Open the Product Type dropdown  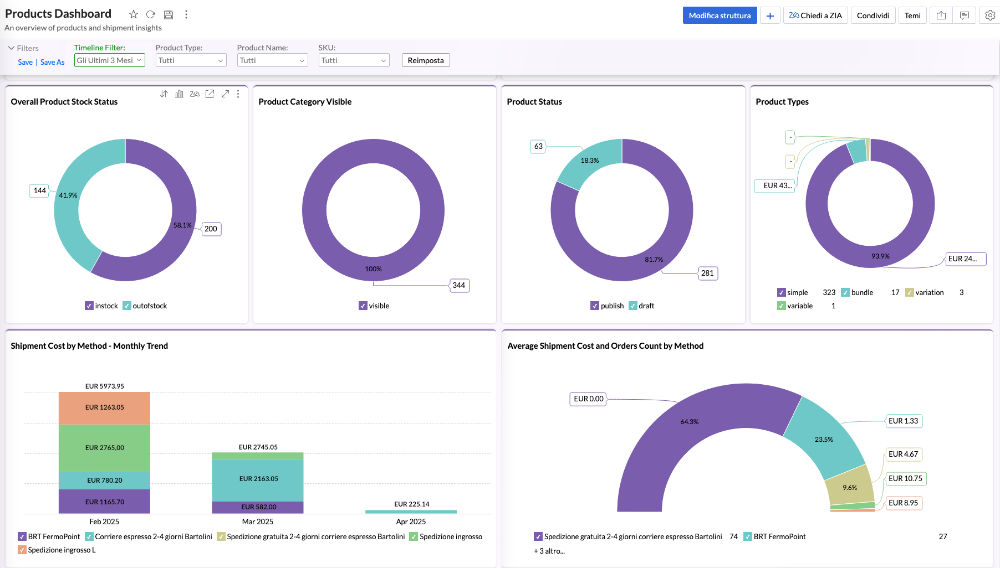pyautogui.click(x=191, y=60)
